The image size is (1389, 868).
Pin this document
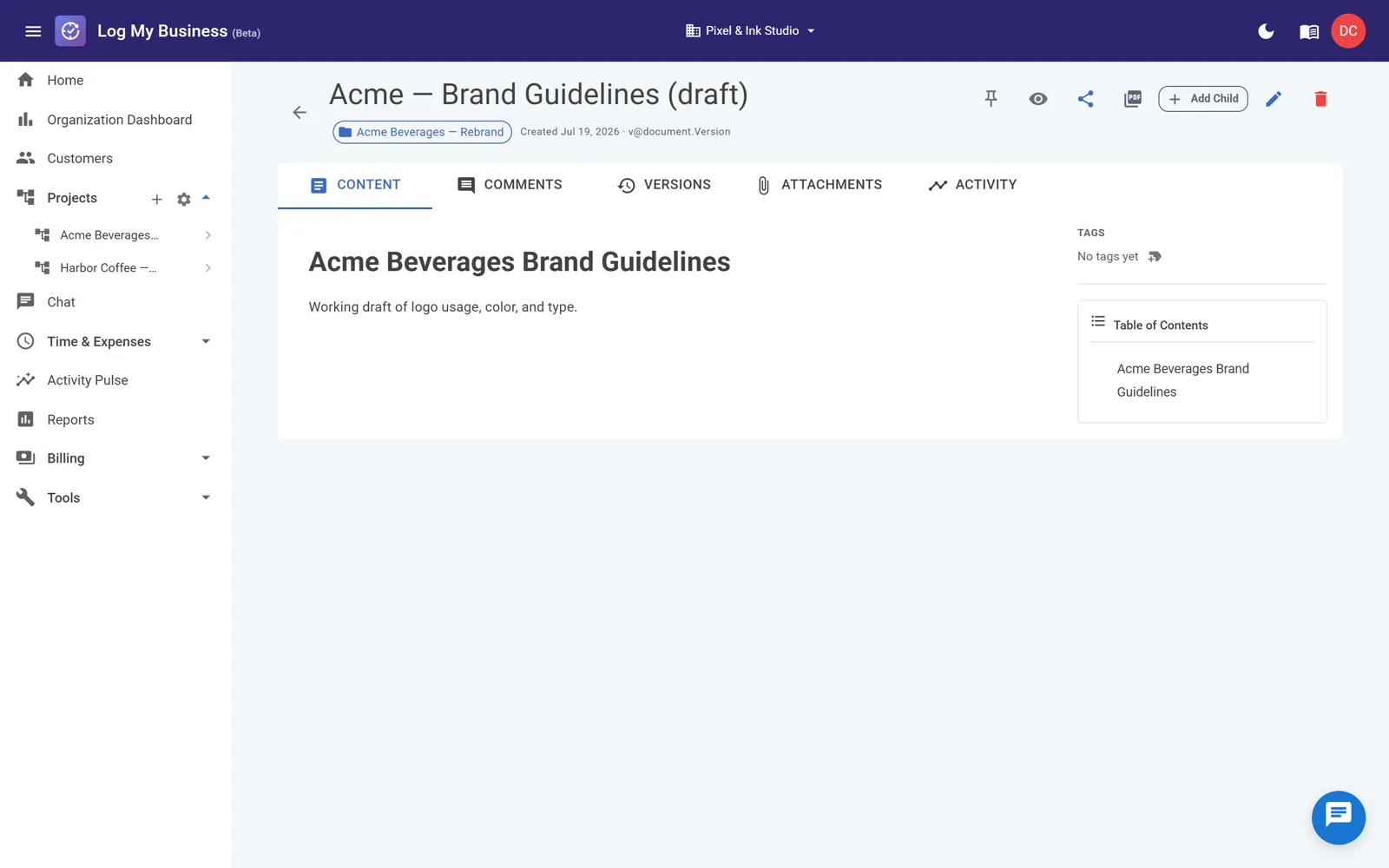(991, 99)
